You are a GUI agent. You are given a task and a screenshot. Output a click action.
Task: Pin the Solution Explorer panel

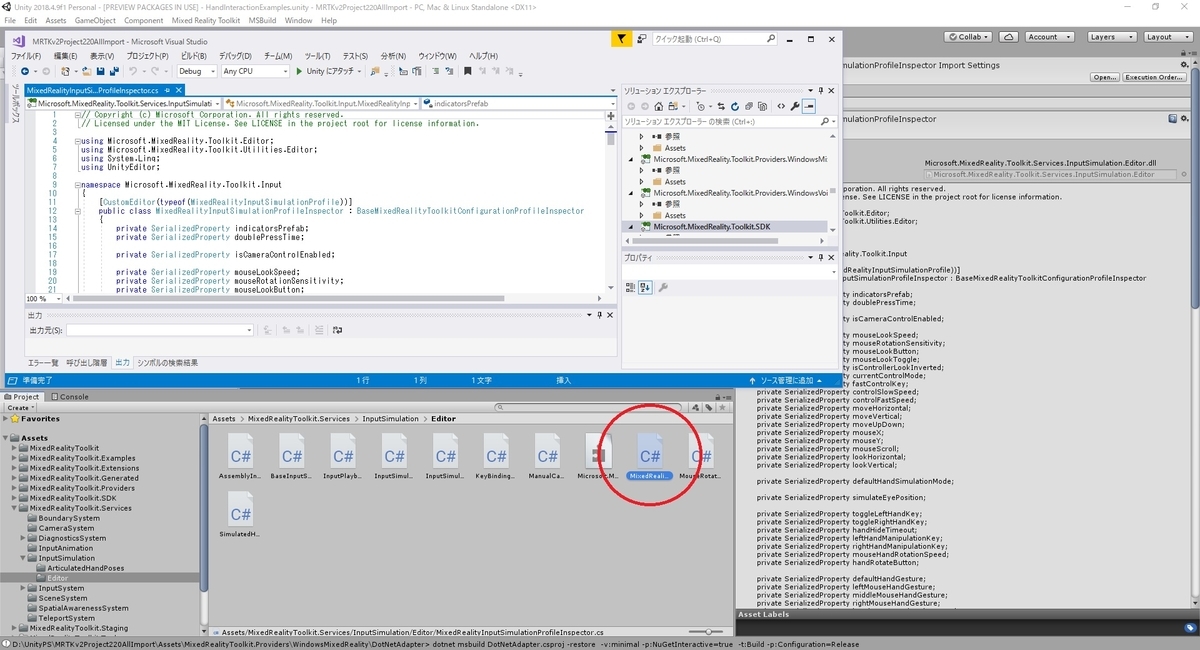click(x=821, y=91)
